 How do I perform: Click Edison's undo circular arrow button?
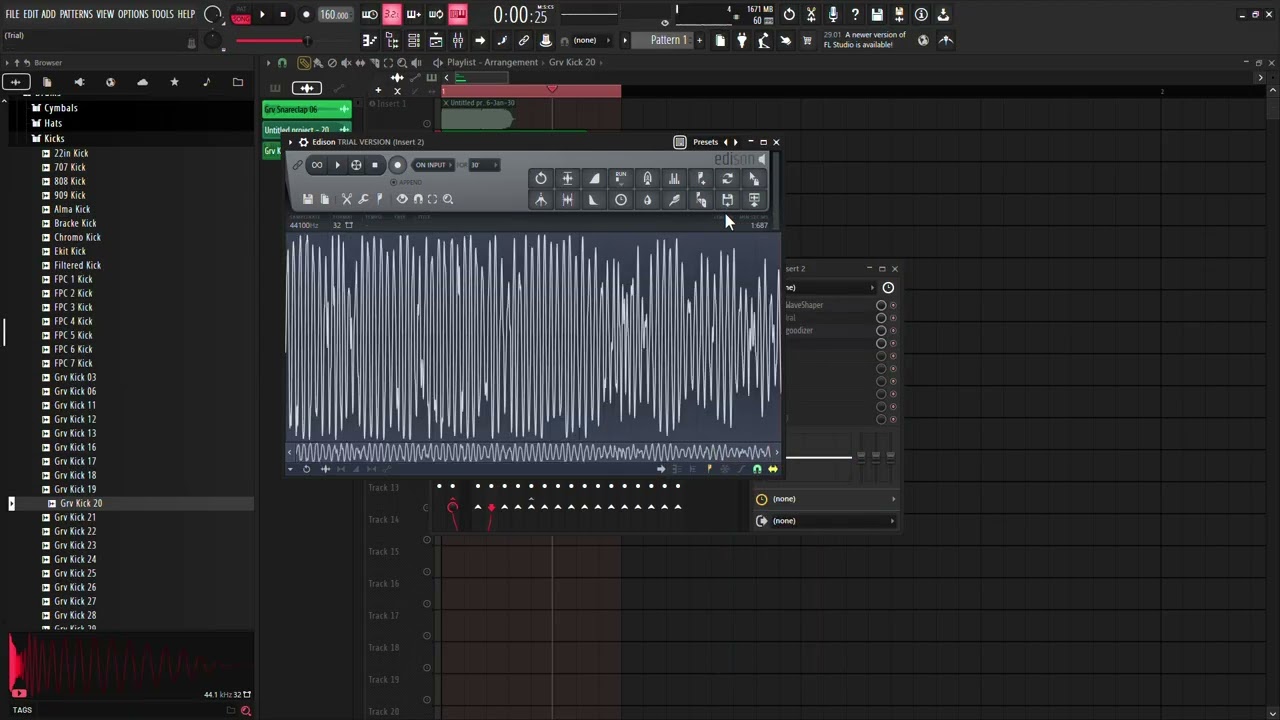[x=541, y=178]
